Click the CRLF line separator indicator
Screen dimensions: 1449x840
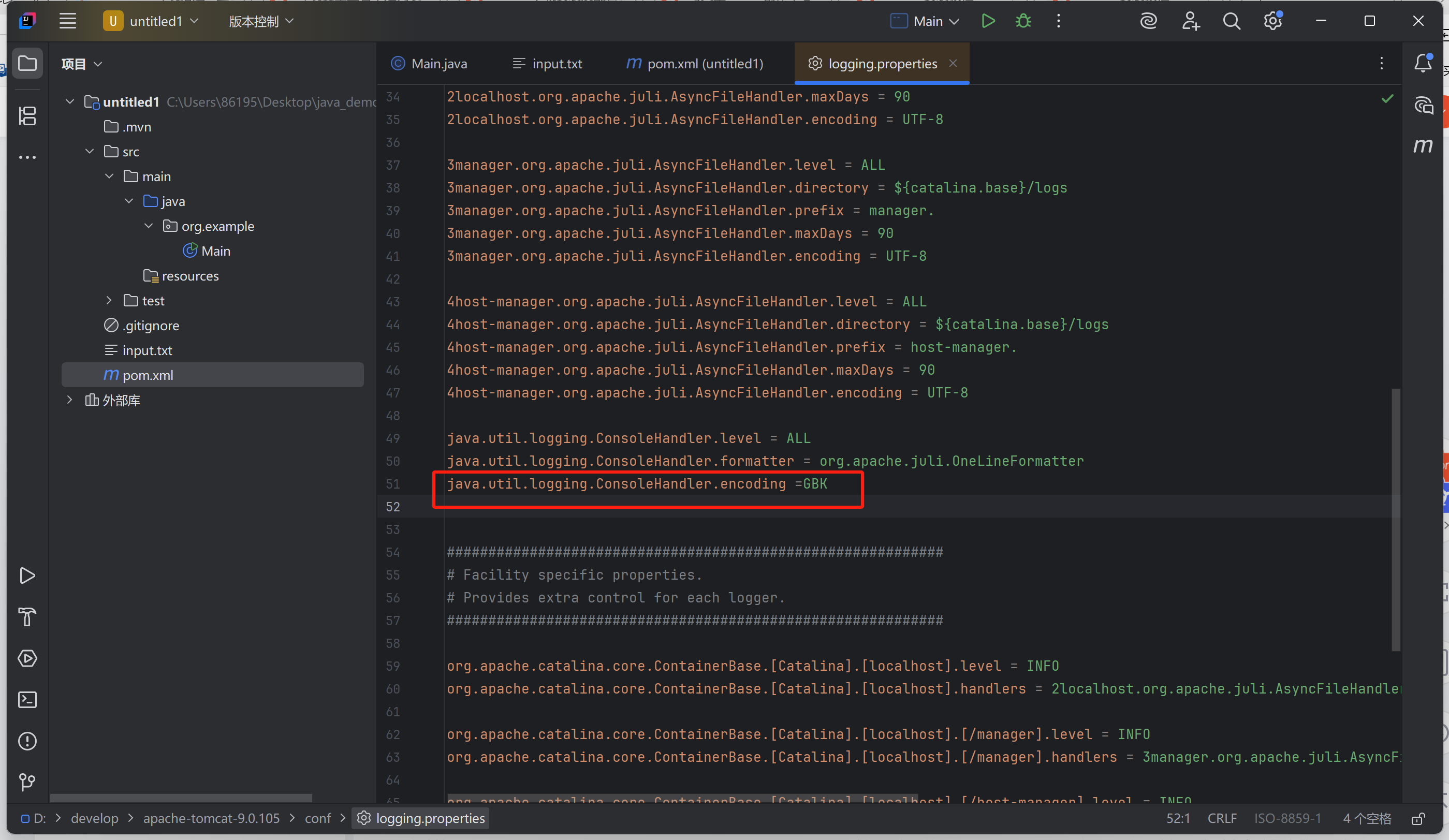coord(1222,818)
